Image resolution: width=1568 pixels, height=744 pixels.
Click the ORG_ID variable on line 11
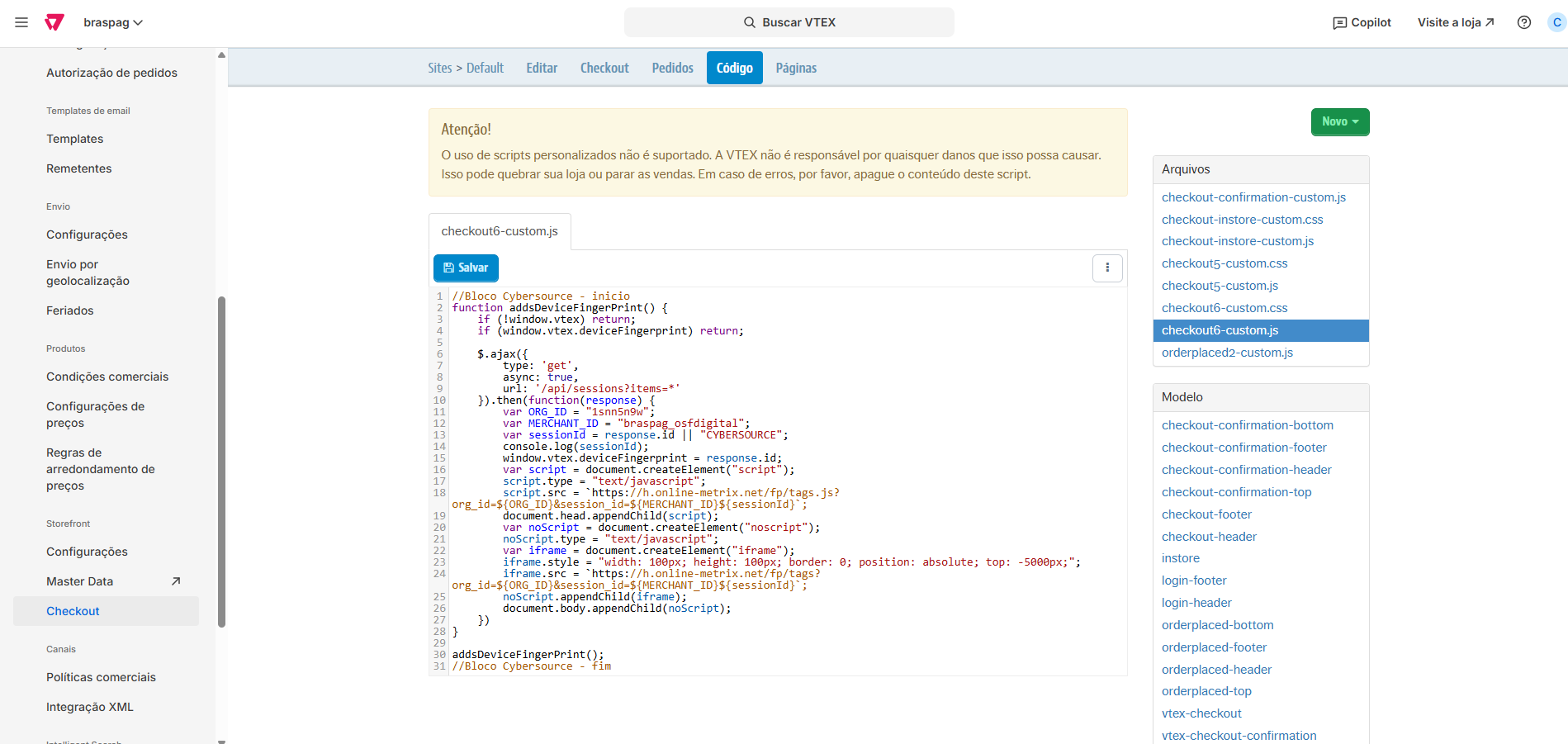547,412
